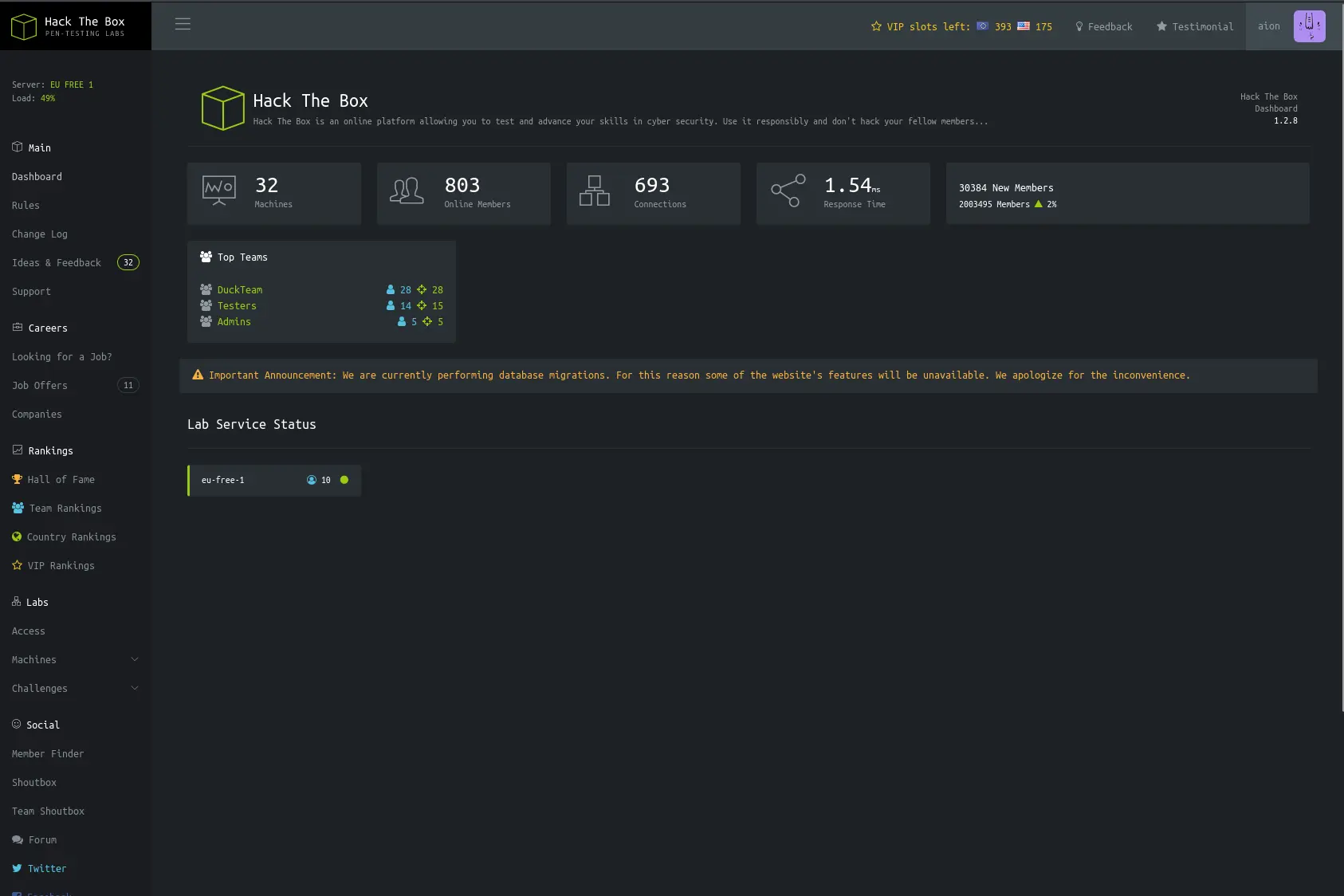Click the Country Rankings globe icon

(x=17, y=536)
